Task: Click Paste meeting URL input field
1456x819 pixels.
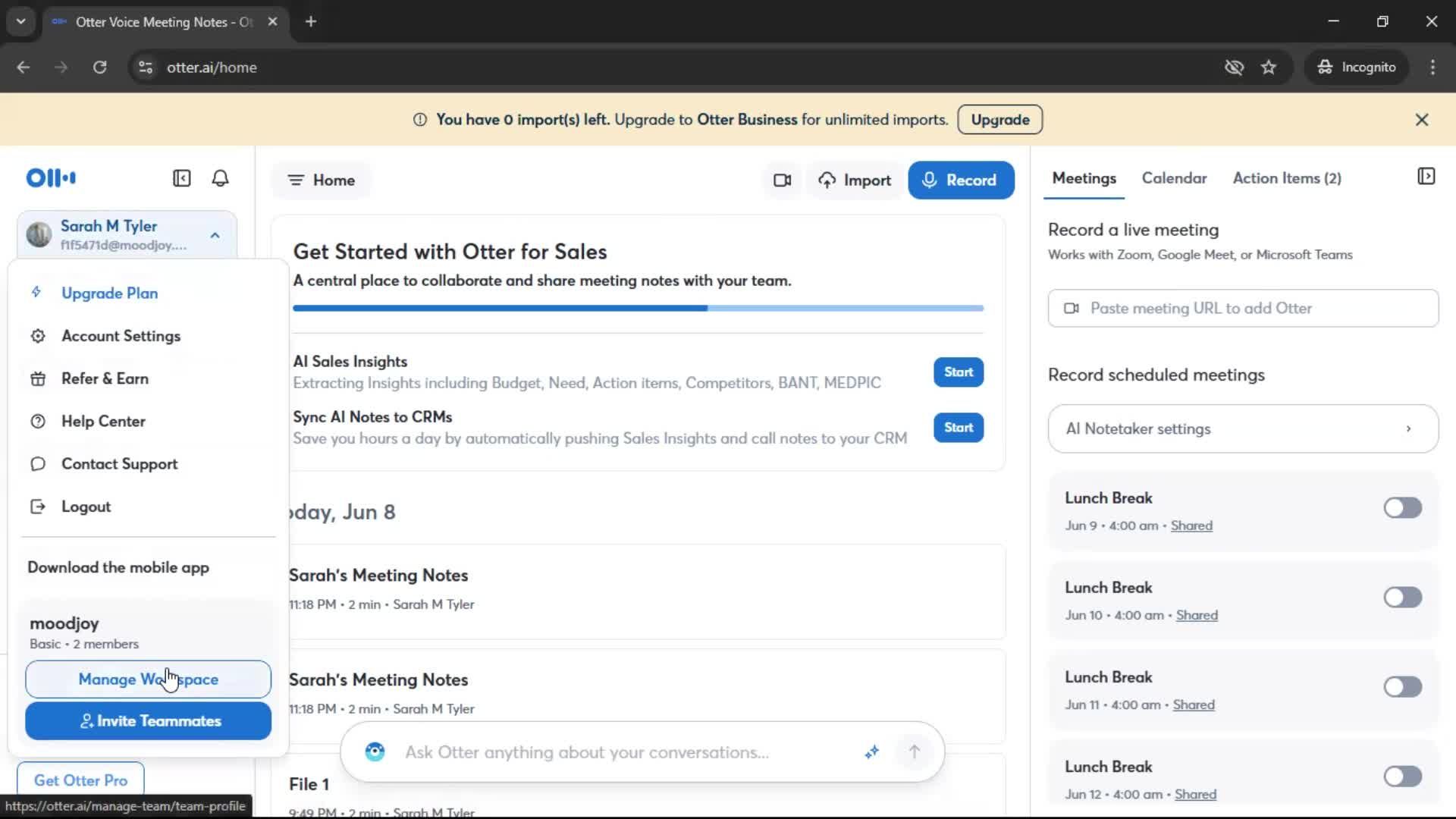Action: pos(1243,309)
